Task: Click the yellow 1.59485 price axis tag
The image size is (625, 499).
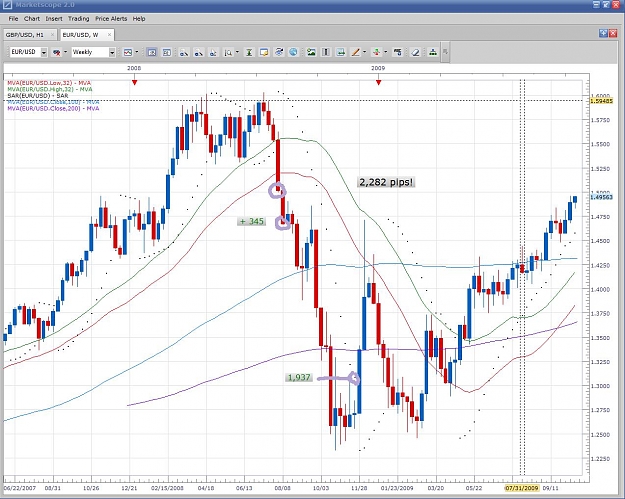Action: click(601, 101)
